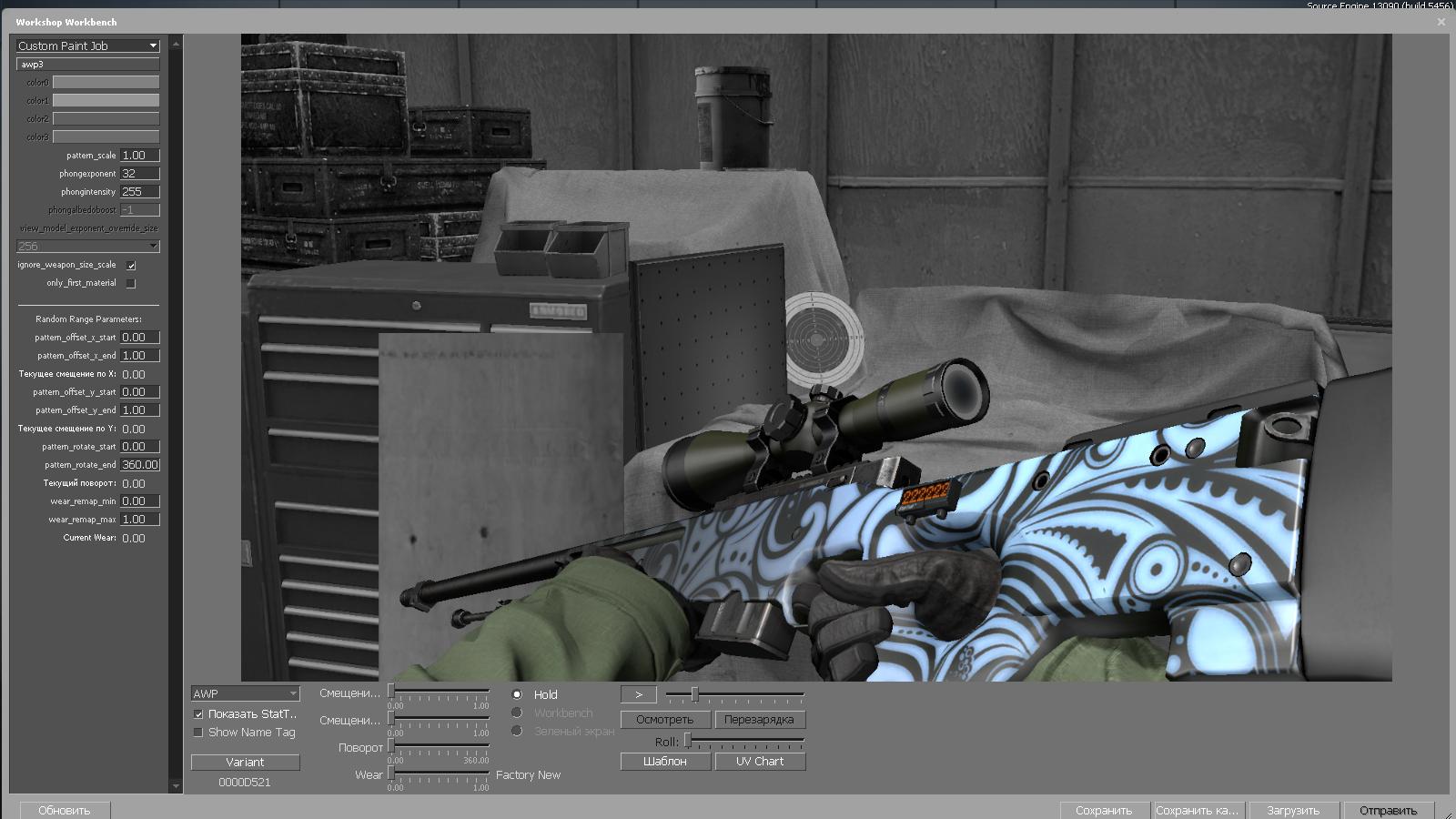Click the left panel scroll up arrow
1456x819 pixels.
176,43
